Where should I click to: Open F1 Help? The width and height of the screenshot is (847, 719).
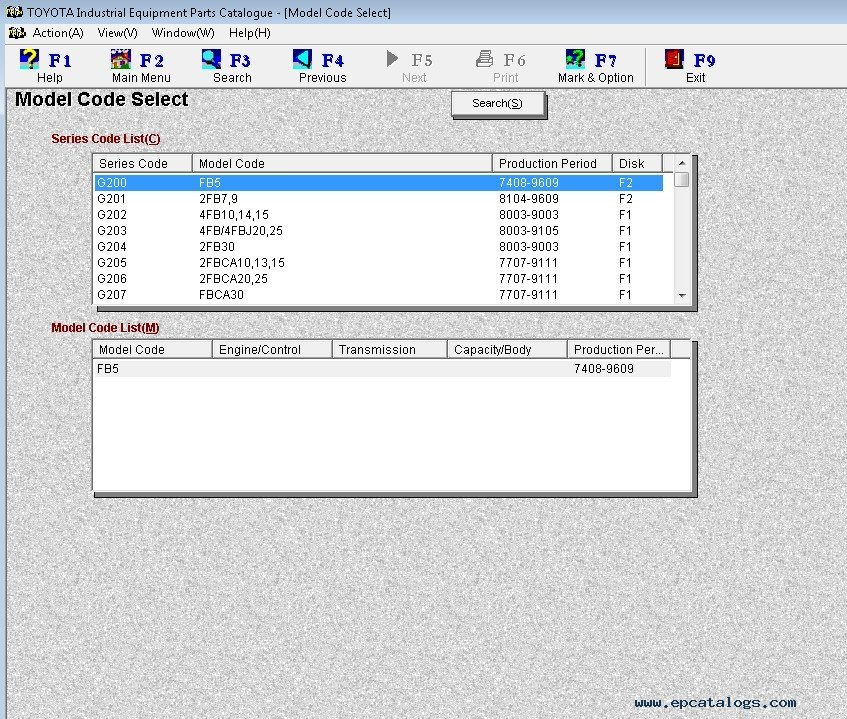[45, 66]
